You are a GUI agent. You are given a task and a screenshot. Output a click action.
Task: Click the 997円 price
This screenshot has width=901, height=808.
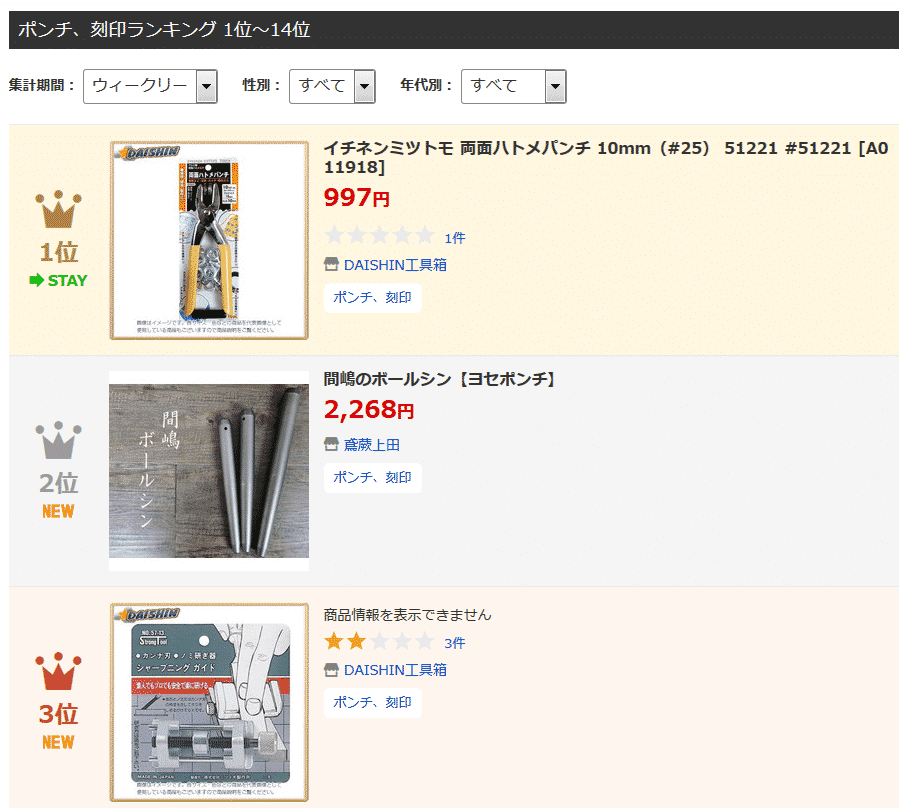(357, 198)
